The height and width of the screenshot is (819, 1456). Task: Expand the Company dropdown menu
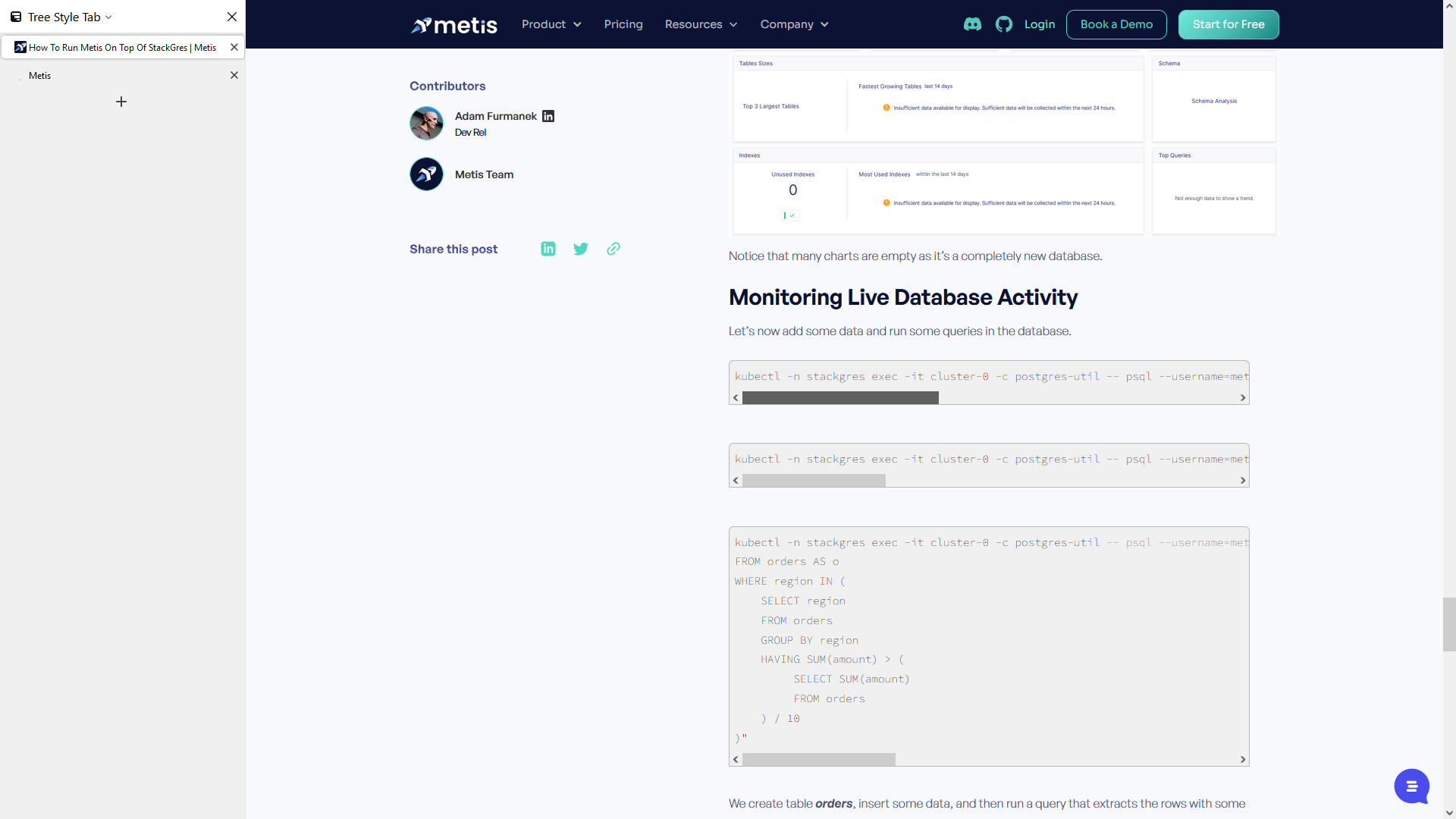pyautogui.click(x=794, y=24)
